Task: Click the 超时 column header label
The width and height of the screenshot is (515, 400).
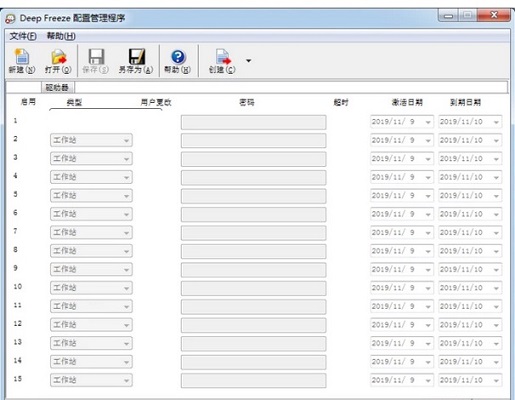Action: coord(341,102)
